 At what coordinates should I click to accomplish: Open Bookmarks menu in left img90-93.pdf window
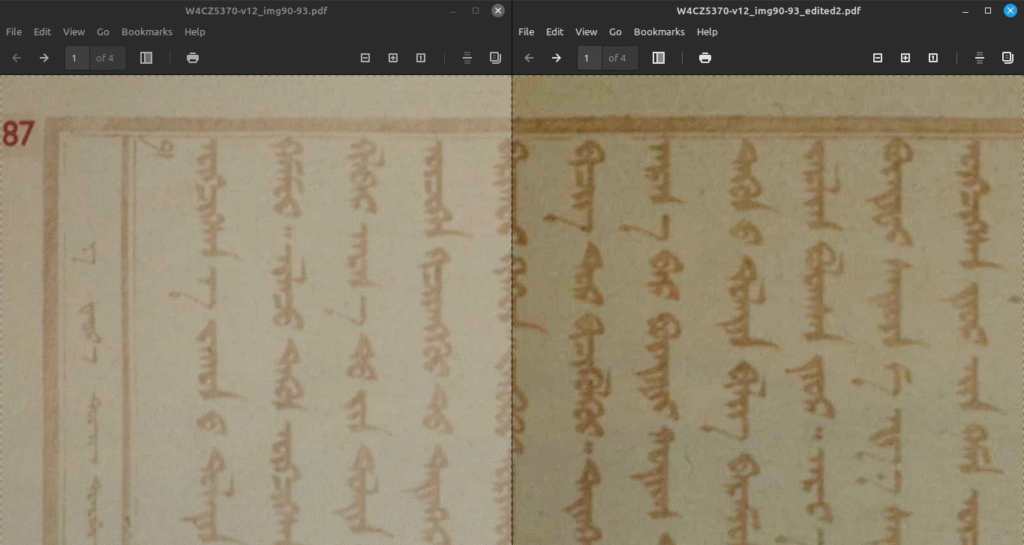pos(147,32)
